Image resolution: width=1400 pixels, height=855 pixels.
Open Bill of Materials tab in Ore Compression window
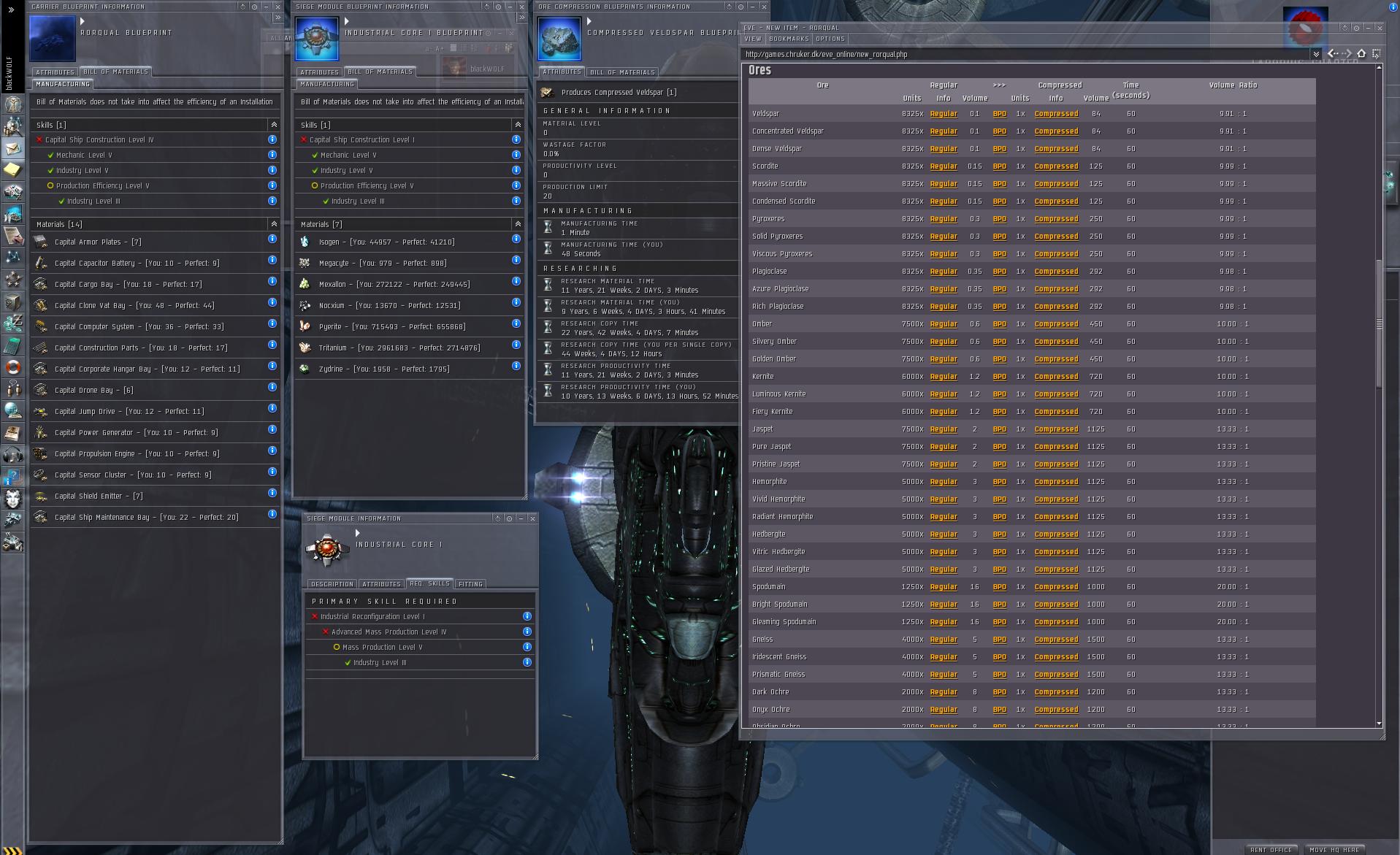(x=622, y=72)
